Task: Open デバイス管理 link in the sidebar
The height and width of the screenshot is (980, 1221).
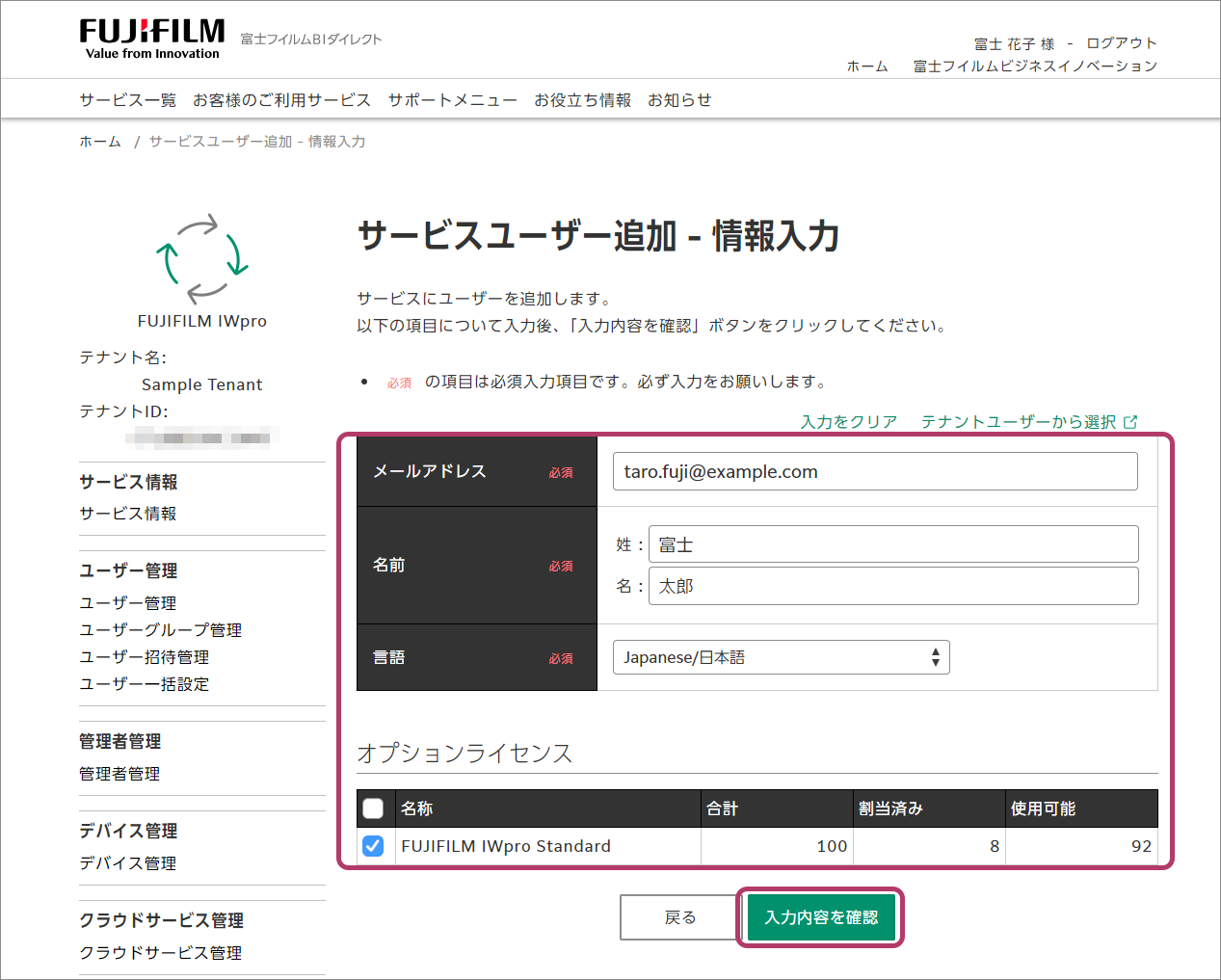Action: 128,863
